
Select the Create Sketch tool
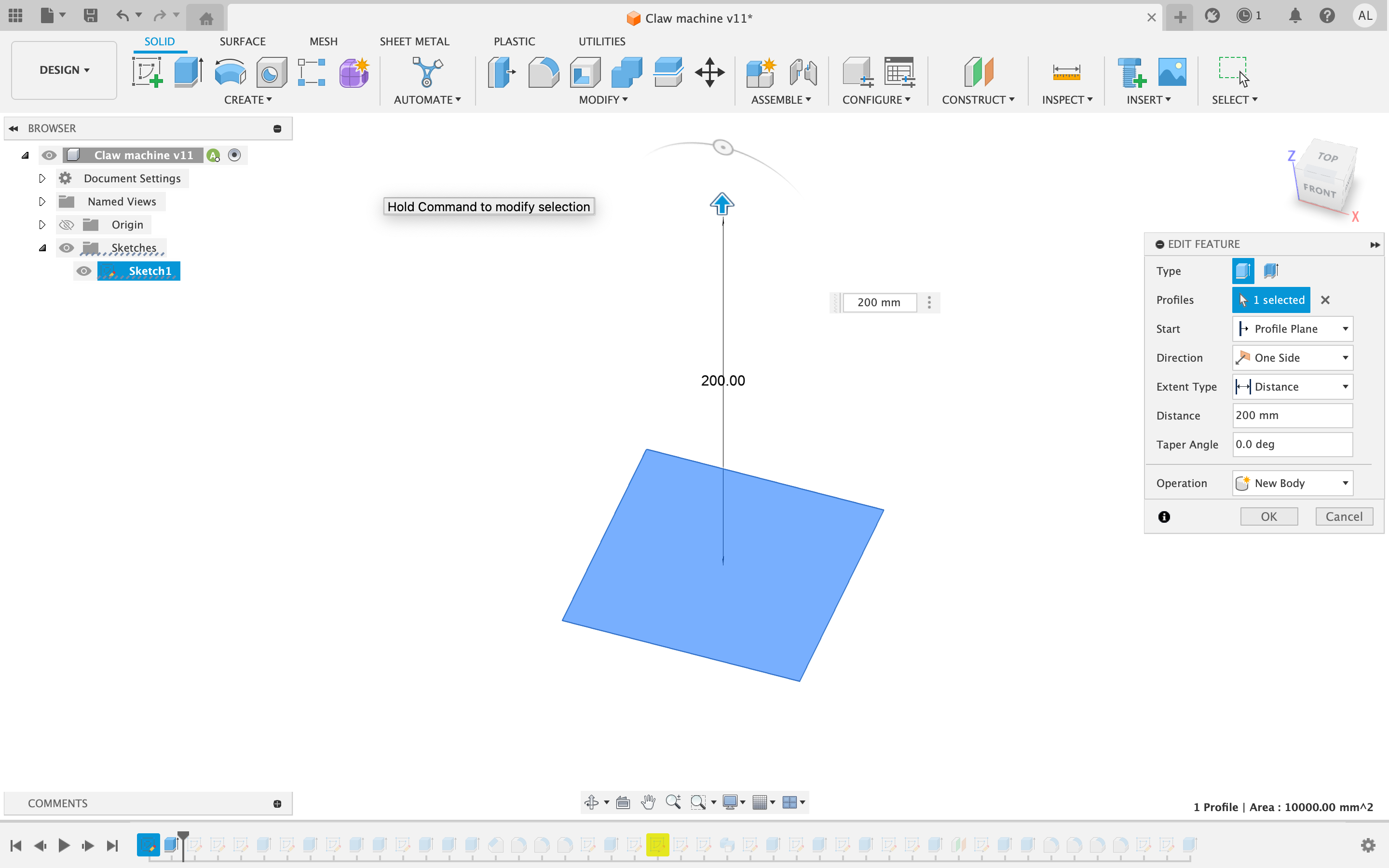[148, 72]
